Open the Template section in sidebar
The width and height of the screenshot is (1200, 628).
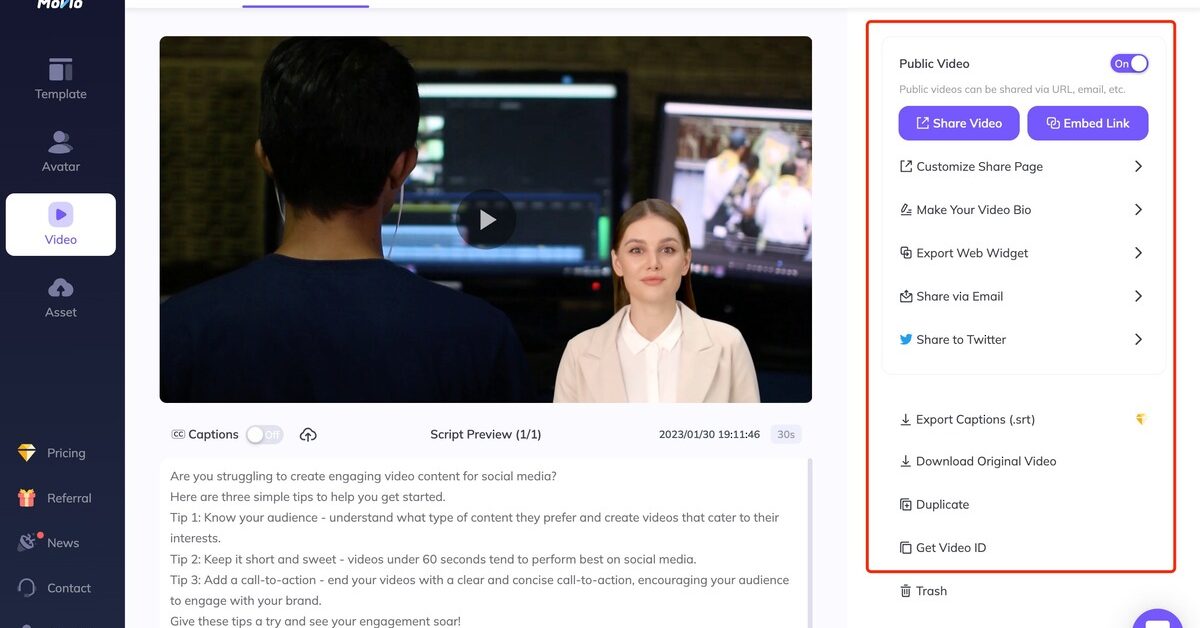coord(61,79)
